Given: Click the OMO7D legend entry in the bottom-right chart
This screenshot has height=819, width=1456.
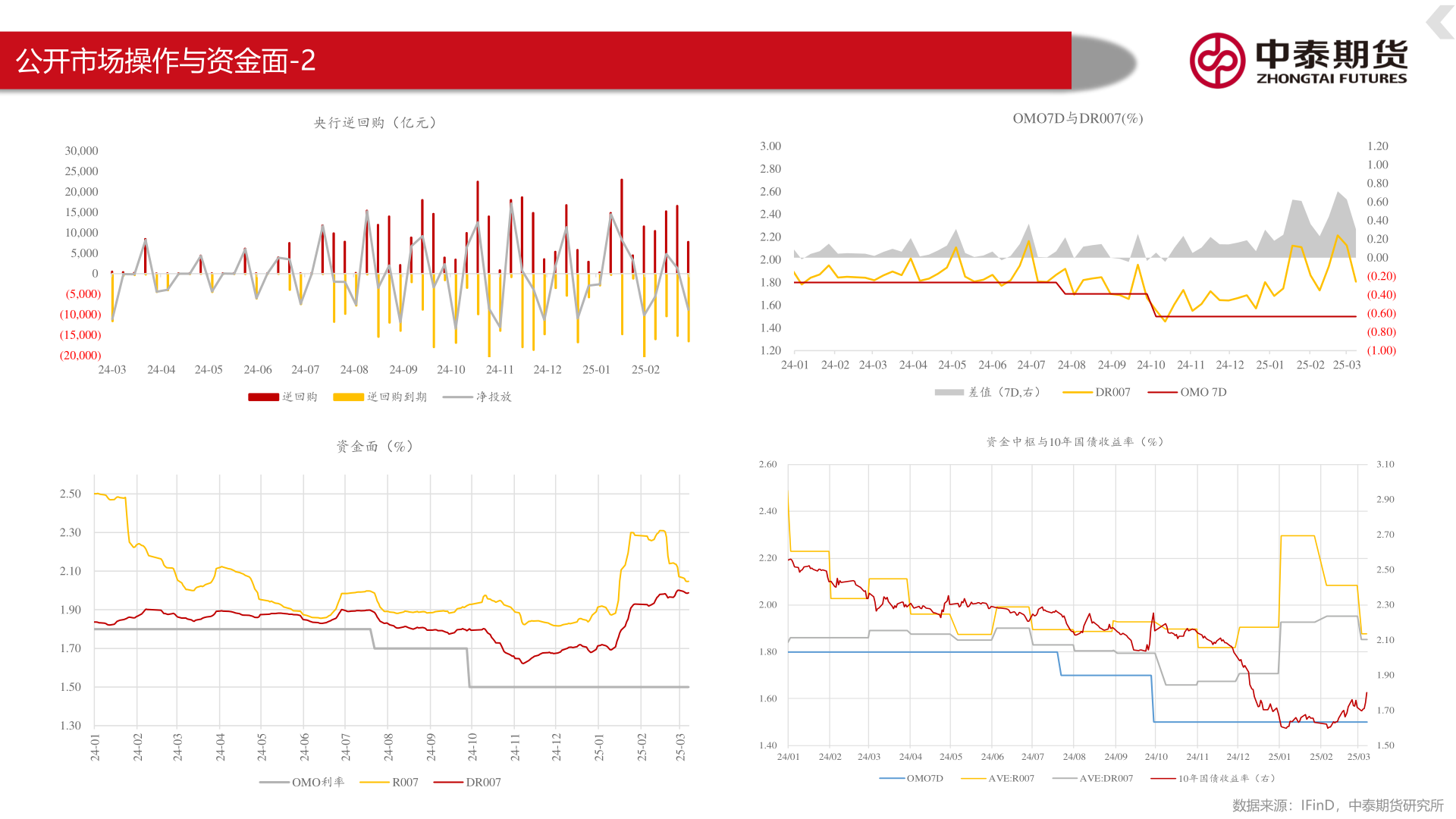Looking at the screenshot, I should click(924, 778).
